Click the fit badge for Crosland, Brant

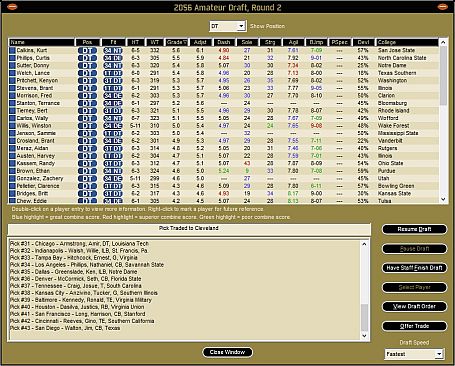[x=113, y=141]
